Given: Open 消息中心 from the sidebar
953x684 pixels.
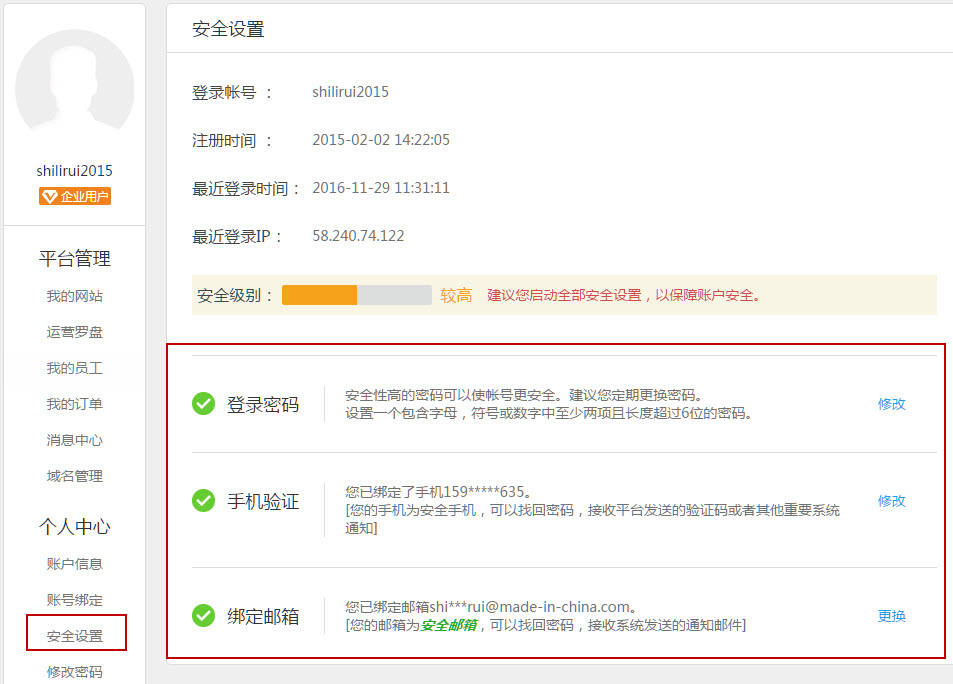Looking at the screenshot, I should (x=75, y=440).
